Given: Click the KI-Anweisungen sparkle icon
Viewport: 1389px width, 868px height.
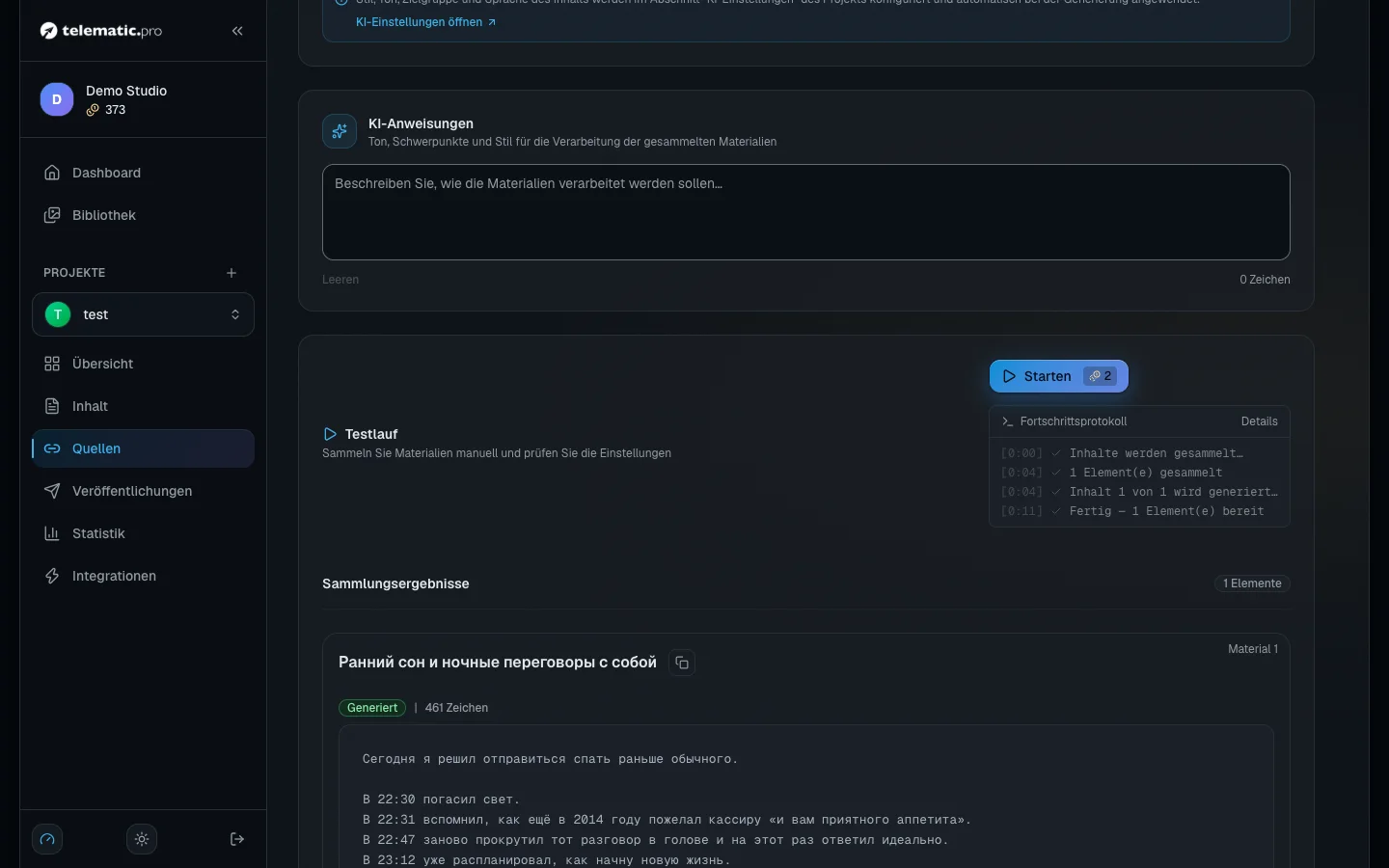Looking at the screenshot, I should coord(340,131).
